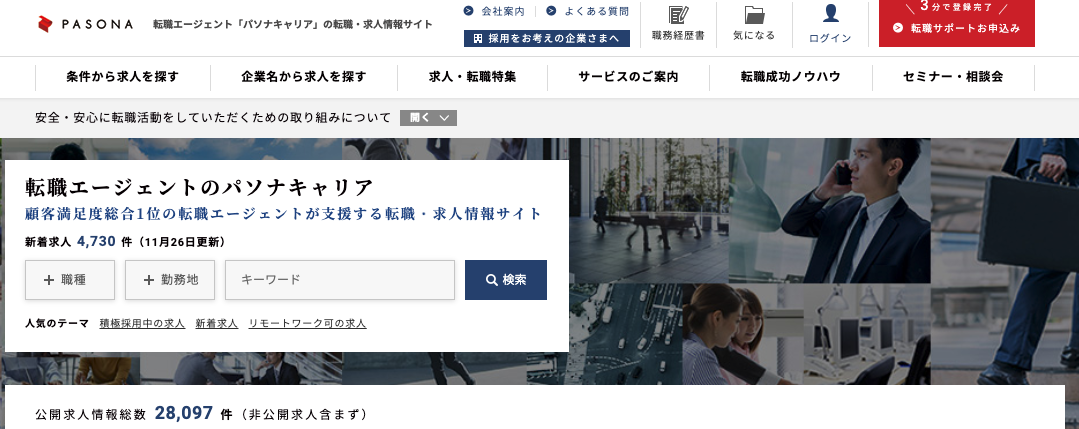
Task: Click the red 転職サポートお申込み button
Action: coord(957,23)
